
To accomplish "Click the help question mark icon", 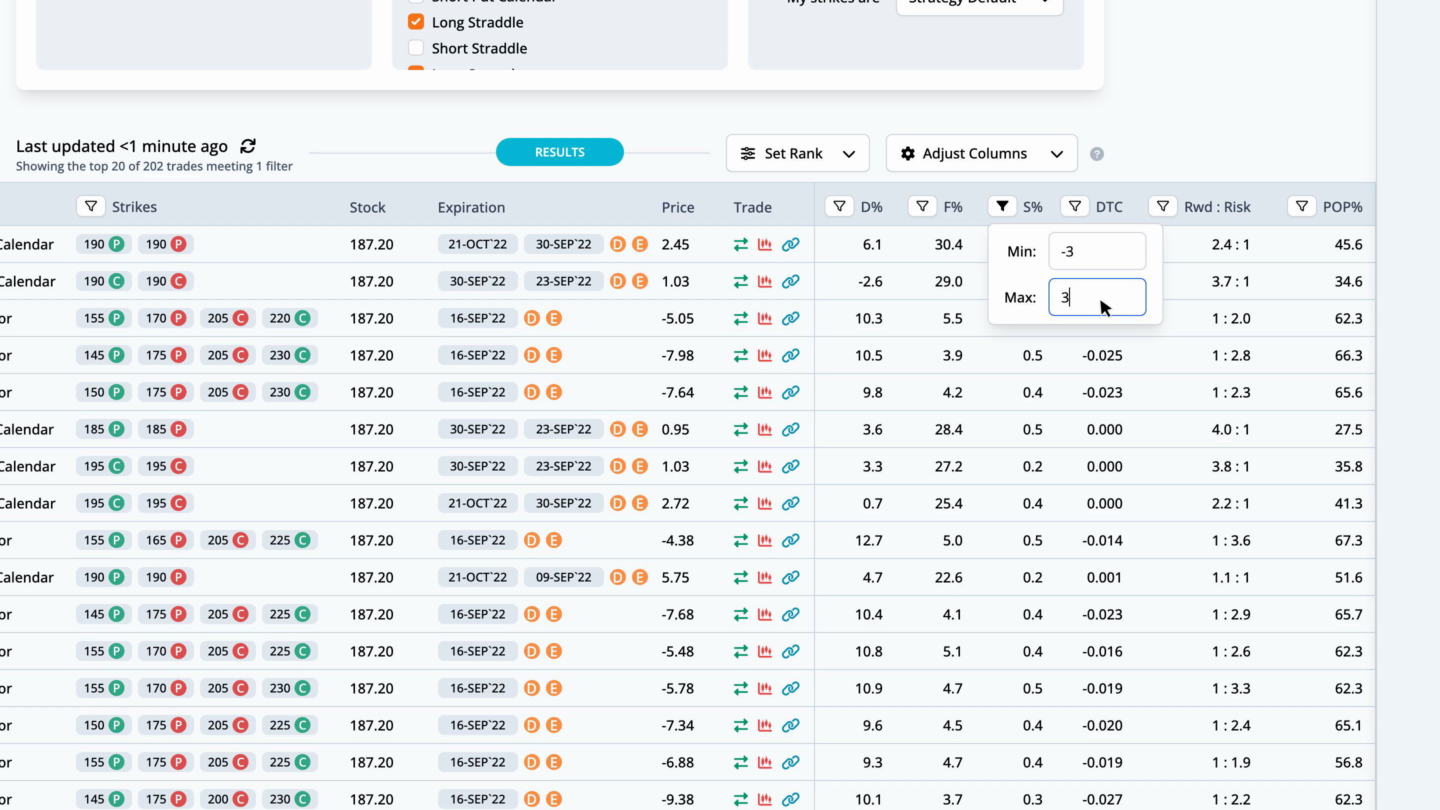I will 1097,154.
